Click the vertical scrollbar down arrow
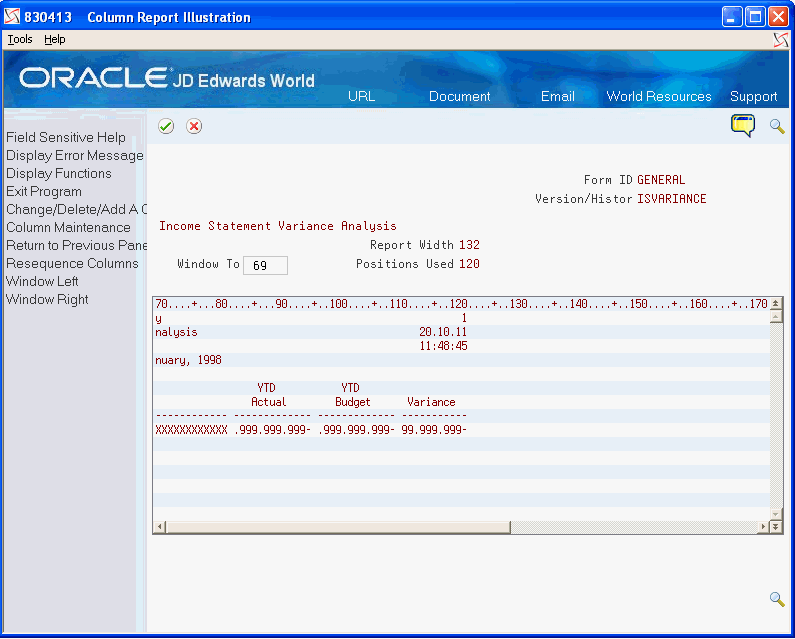This screenshot has width=795, height=639. (x=776, y=514)
